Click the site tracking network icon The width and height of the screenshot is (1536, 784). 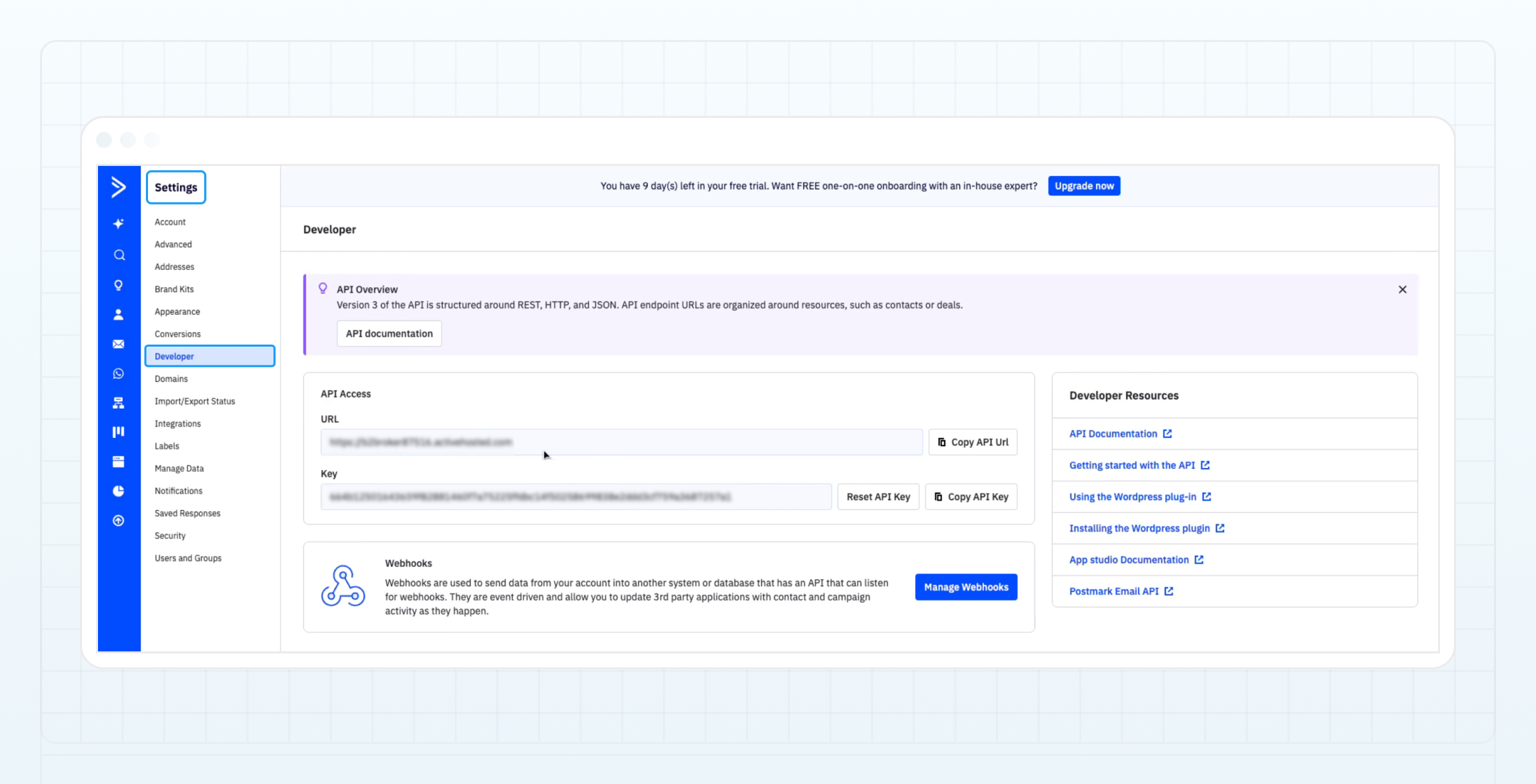[x=119, y=403]
